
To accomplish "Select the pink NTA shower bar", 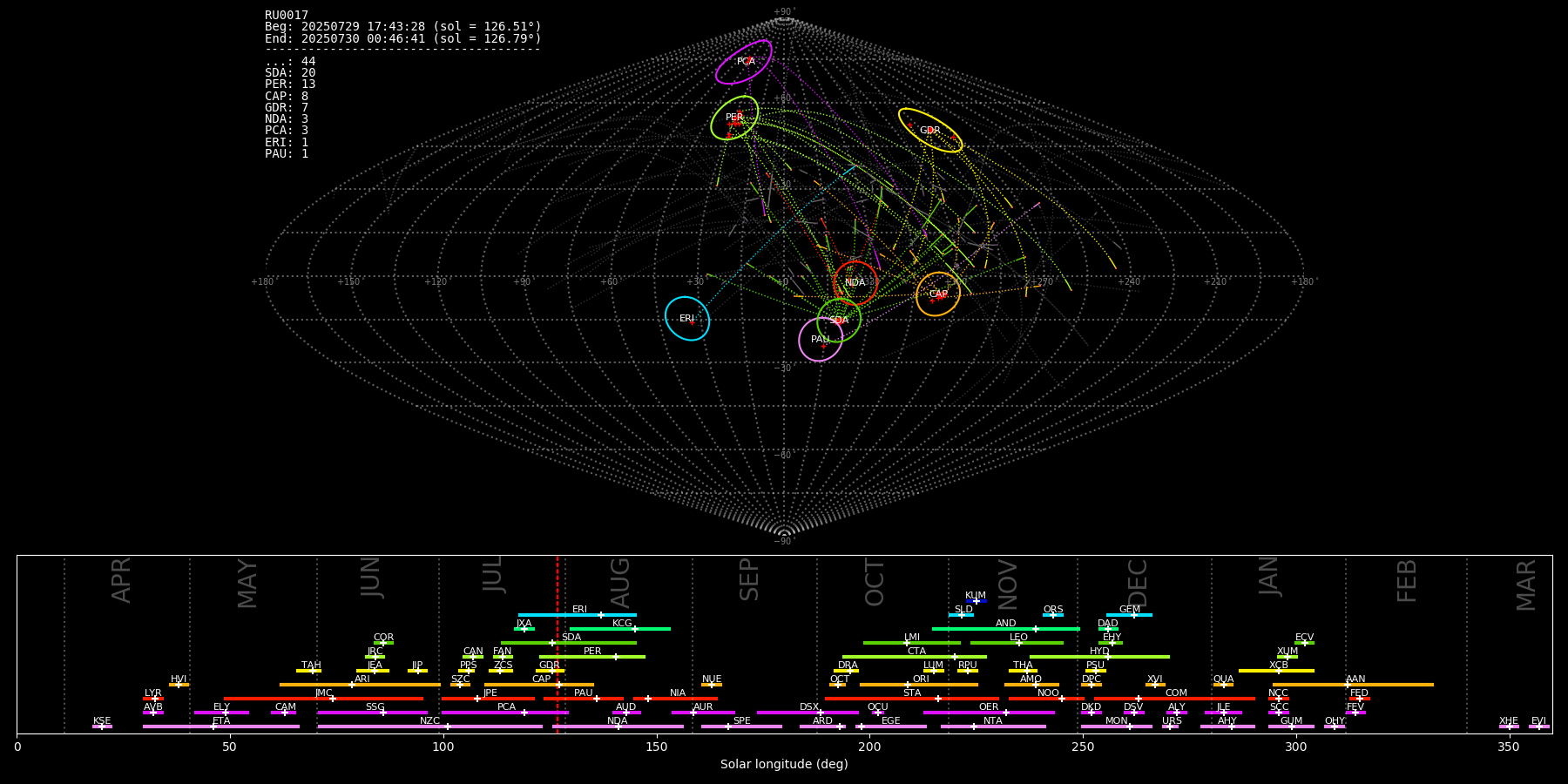I will pyautogui.click(x=993, y=727).
